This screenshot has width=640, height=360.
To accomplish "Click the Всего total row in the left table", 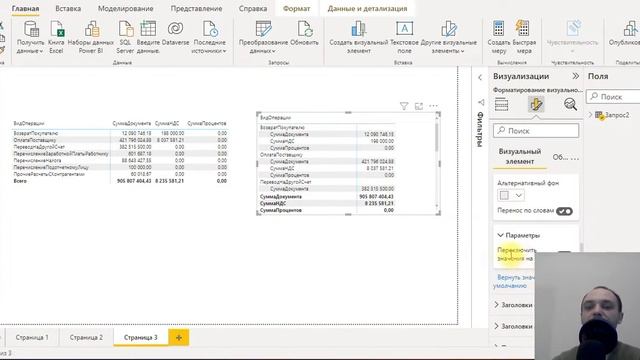I will (x=120, y=181).
